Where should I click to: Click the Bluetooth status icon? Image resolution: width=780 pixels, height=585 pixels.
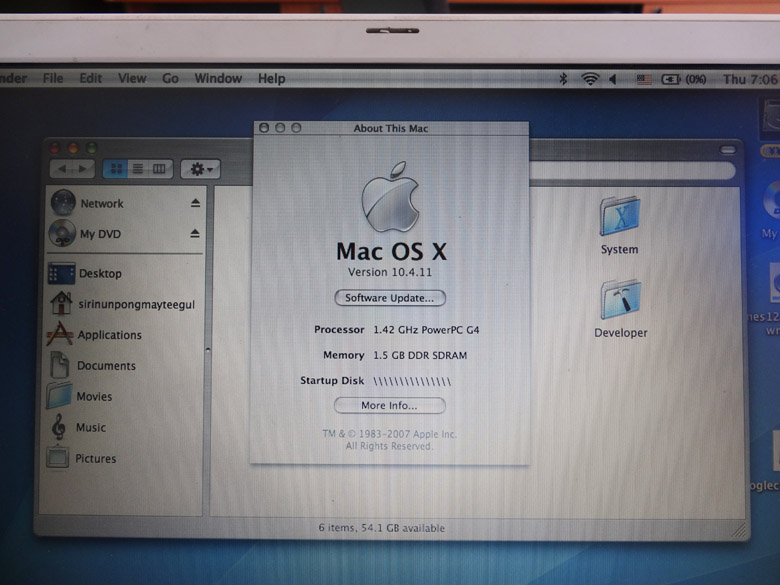[x=563, y=79]
